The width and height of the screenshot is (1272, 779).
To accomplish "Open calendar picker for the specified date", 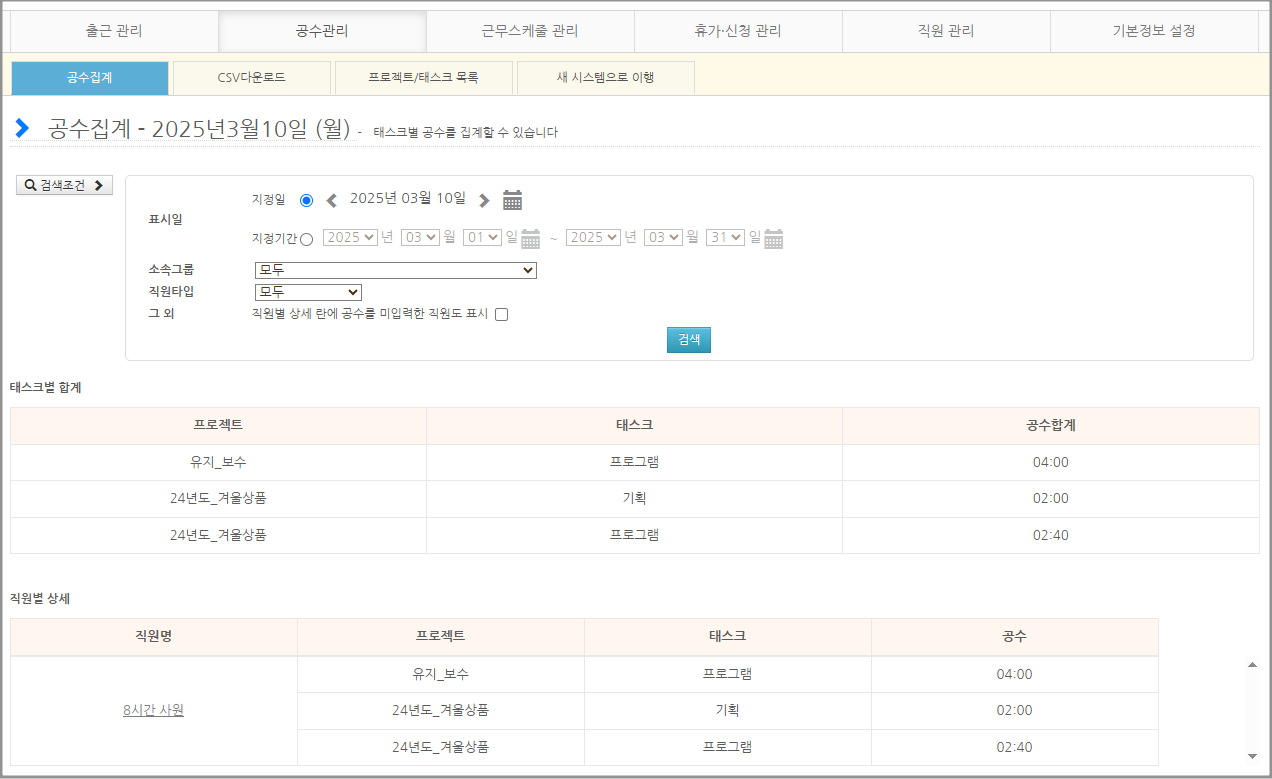I will (x=512, y=200).
